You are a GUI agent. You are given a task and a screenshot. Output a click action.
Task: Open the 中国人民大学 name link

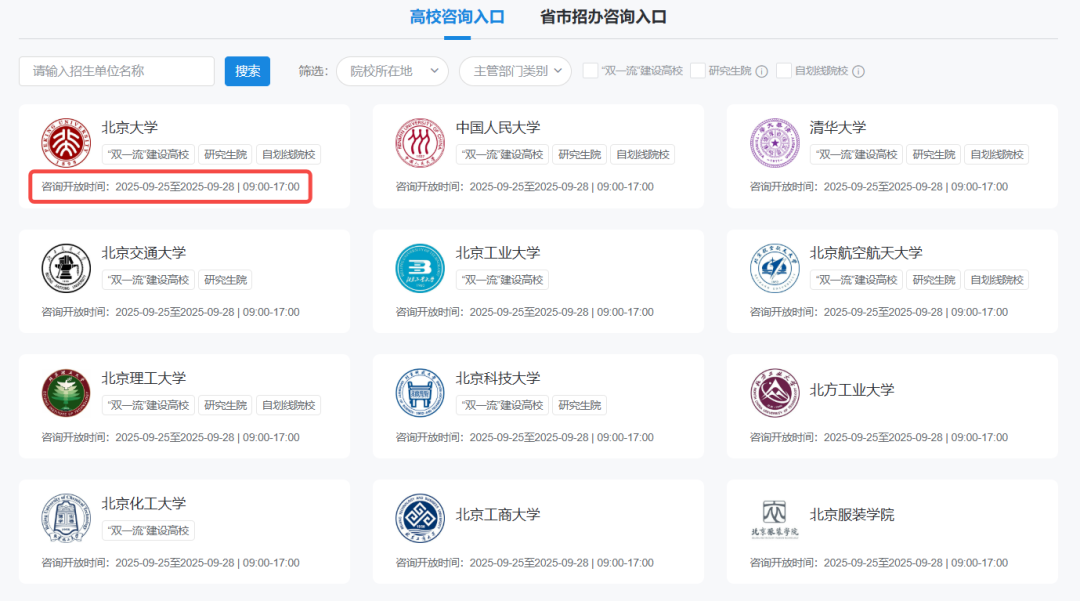pyautogui.click(x=498, y=127)
